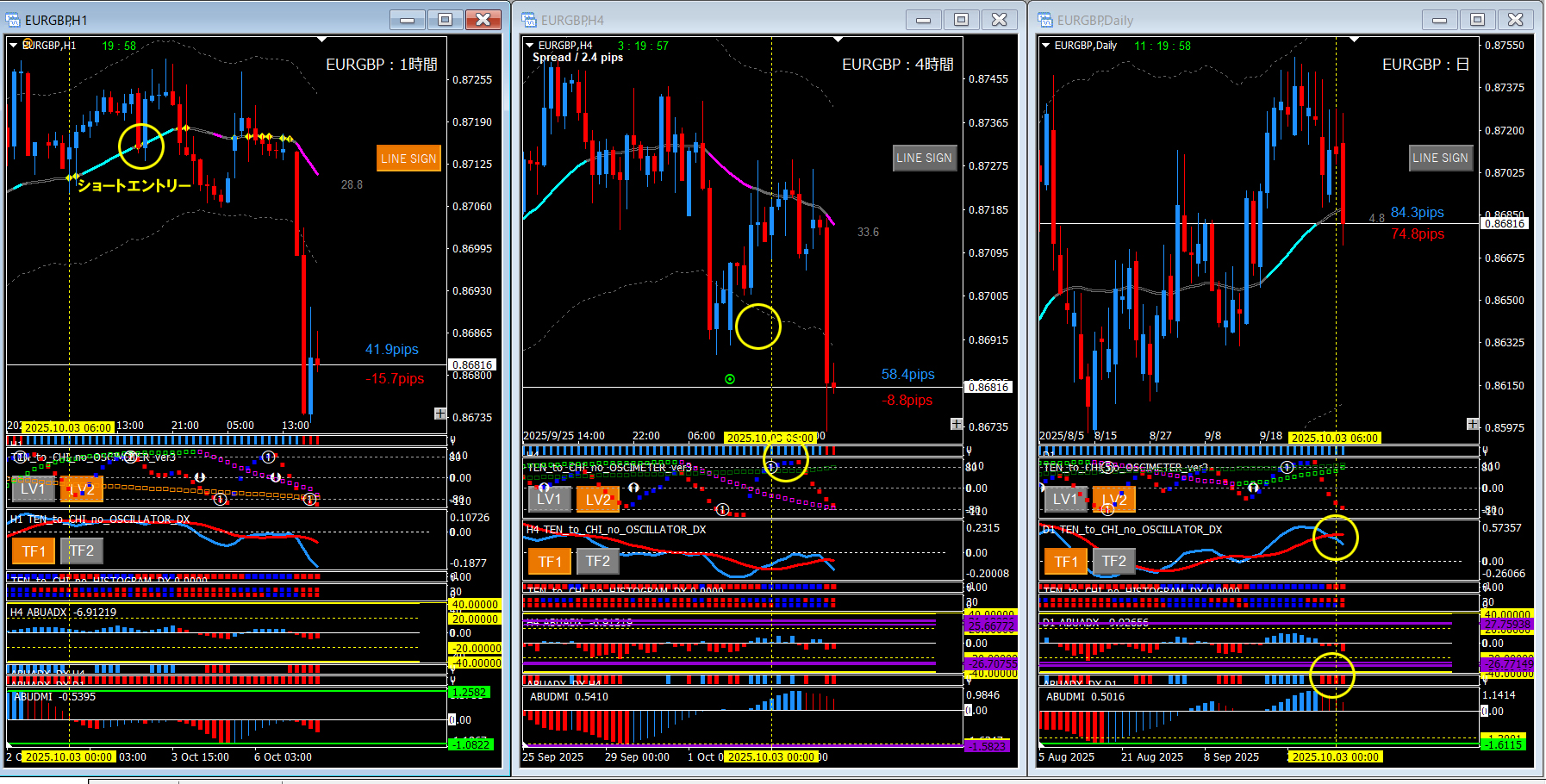Expand the EURGBP,Daily chart label arrow

tap(1046, 46)
